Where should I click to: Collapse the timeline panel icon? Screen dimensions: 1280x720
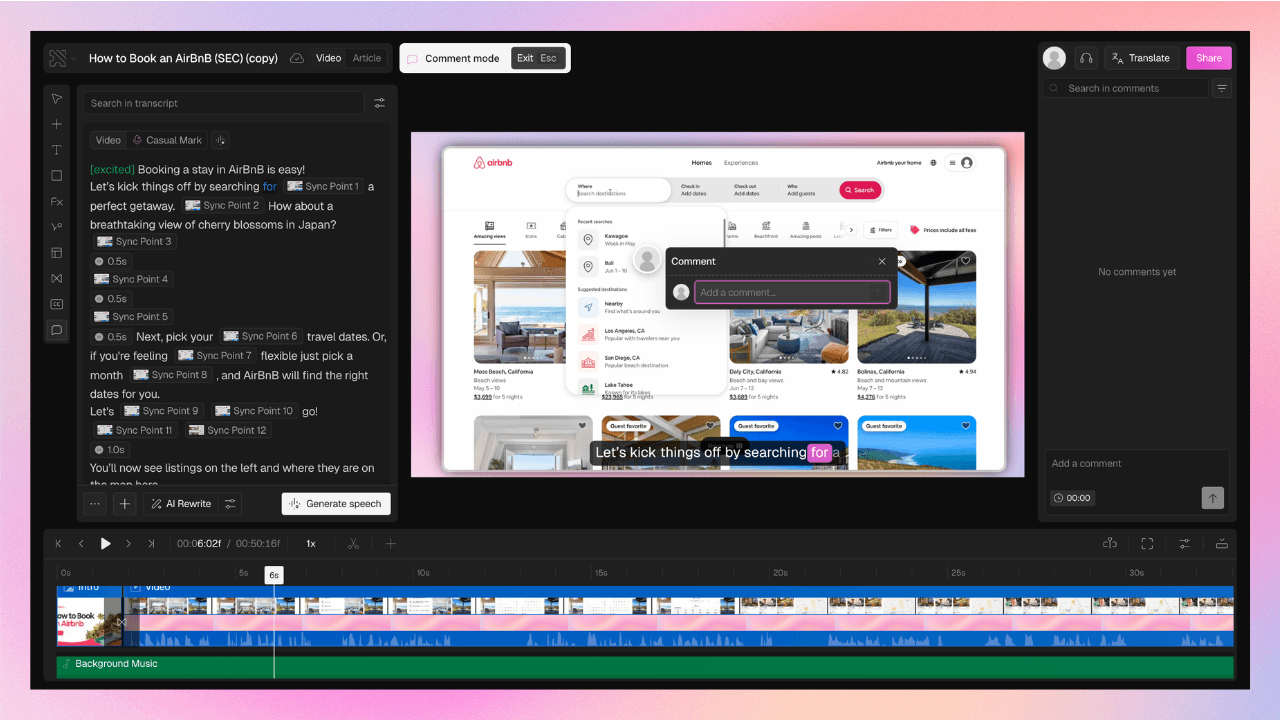(x=1222, y=544)
